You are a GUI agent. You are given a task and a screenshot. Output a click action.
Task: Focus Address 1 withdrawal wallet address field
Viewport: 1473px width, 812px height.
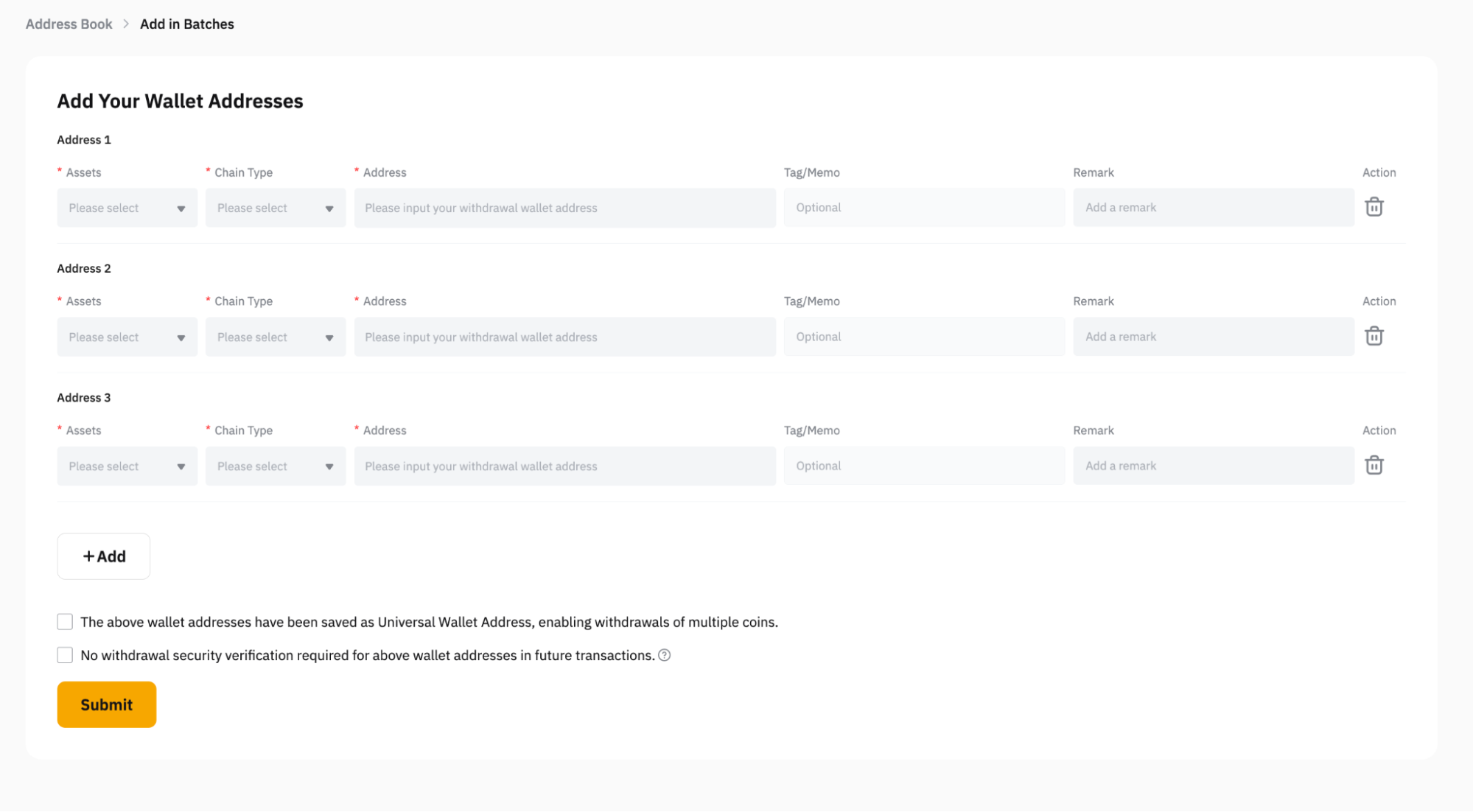(x=564, y=208)
